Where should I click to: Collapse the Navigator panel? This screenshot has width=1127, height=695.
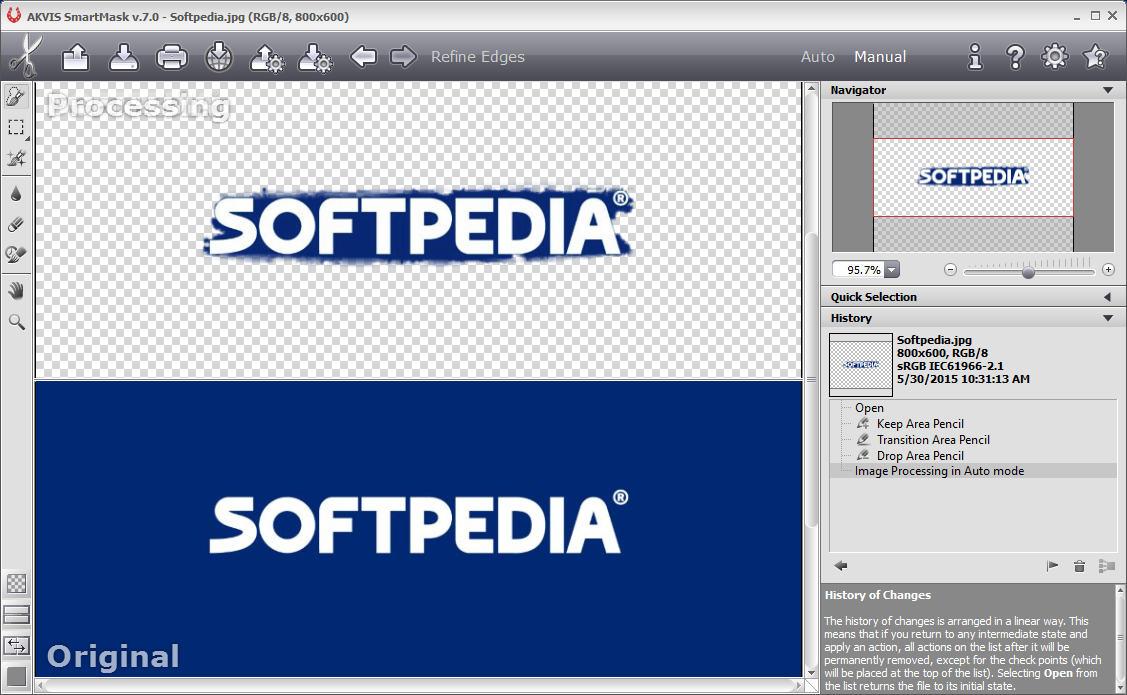[x=1108, y=90]
